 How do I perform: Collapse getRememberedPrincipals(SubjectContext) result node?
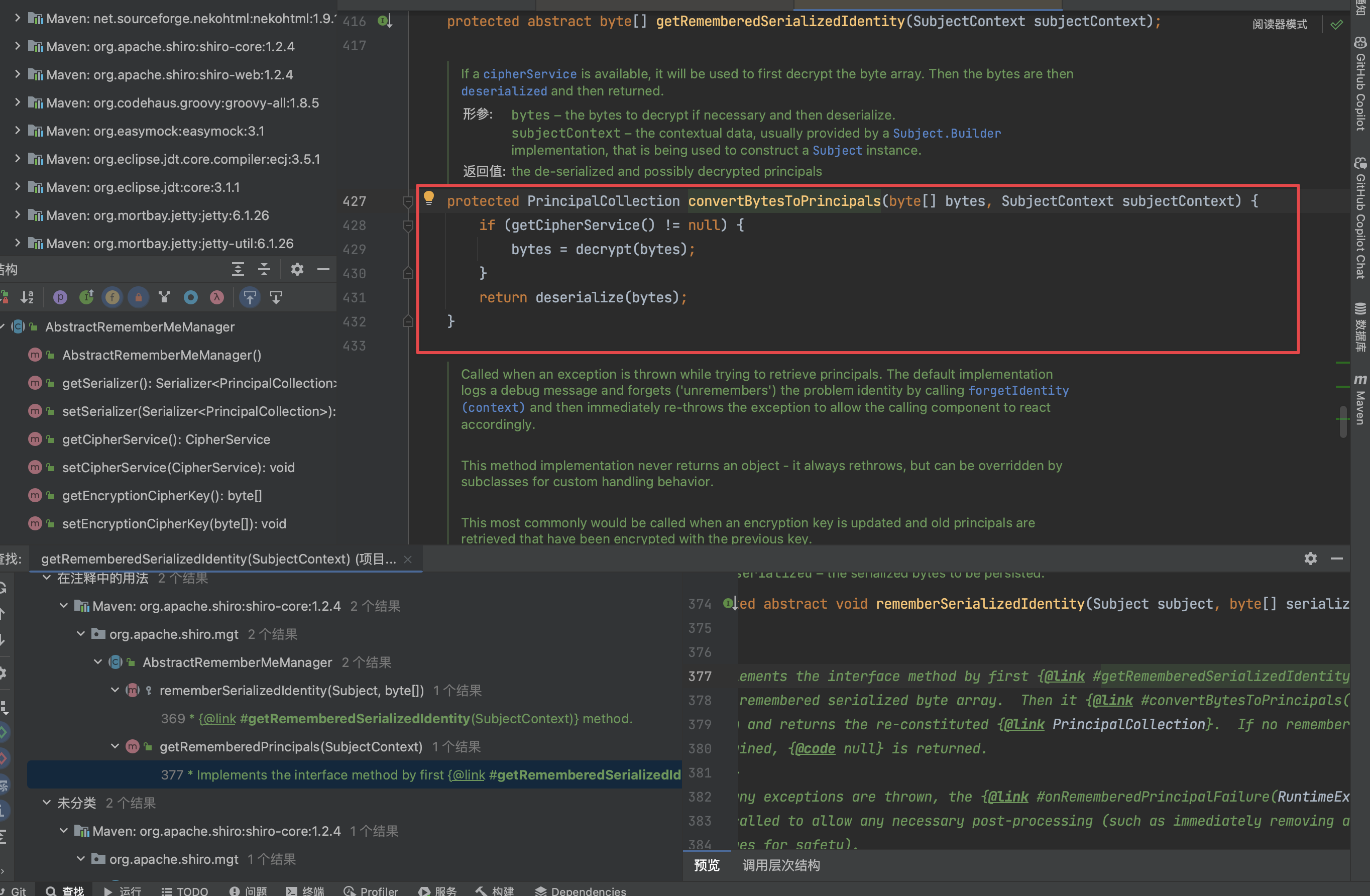[x=115, y=746]
